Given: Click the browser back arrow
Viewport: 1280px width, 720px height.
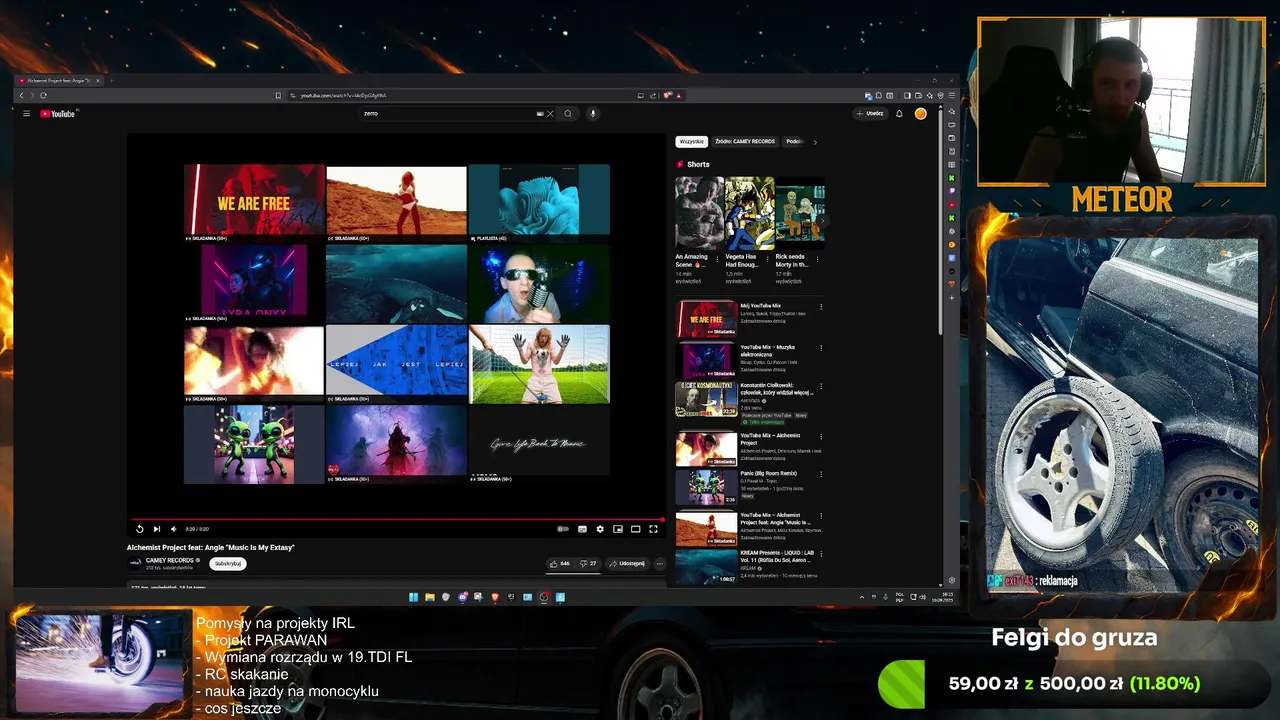Looking at the screenshot, I should tap(21, 95).
